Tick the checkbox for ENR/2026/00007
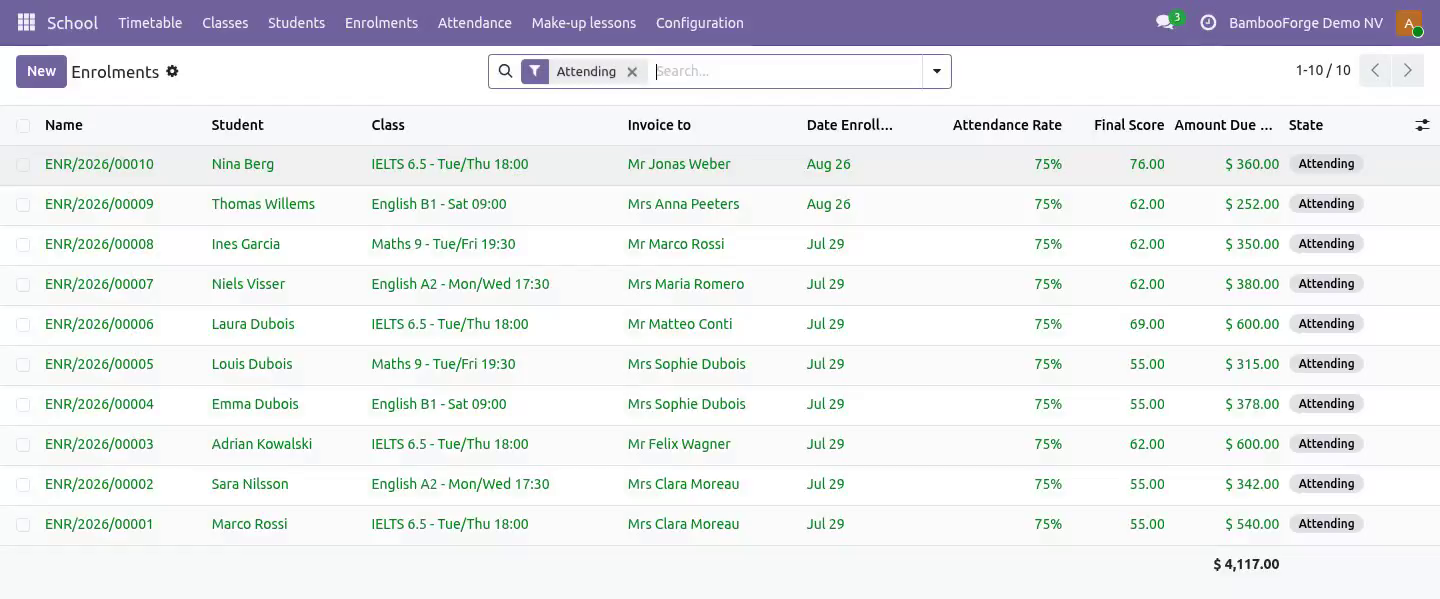Image resolution: width=1440 pixels, height=599 pixels. [x=23, y=284]
